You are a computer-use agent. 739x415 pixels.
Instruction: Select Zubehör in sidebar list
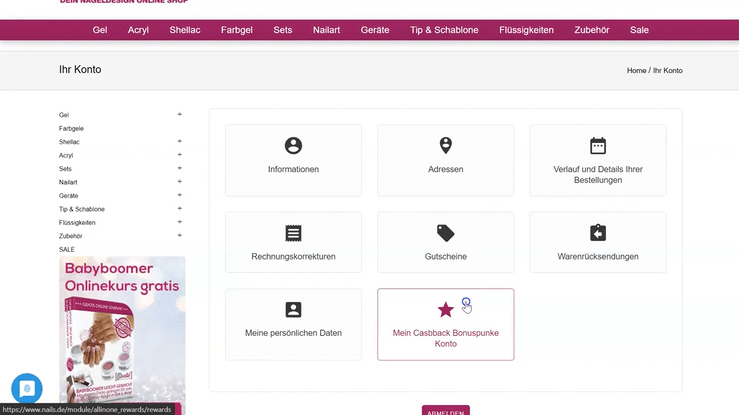(x=70, y=236)
